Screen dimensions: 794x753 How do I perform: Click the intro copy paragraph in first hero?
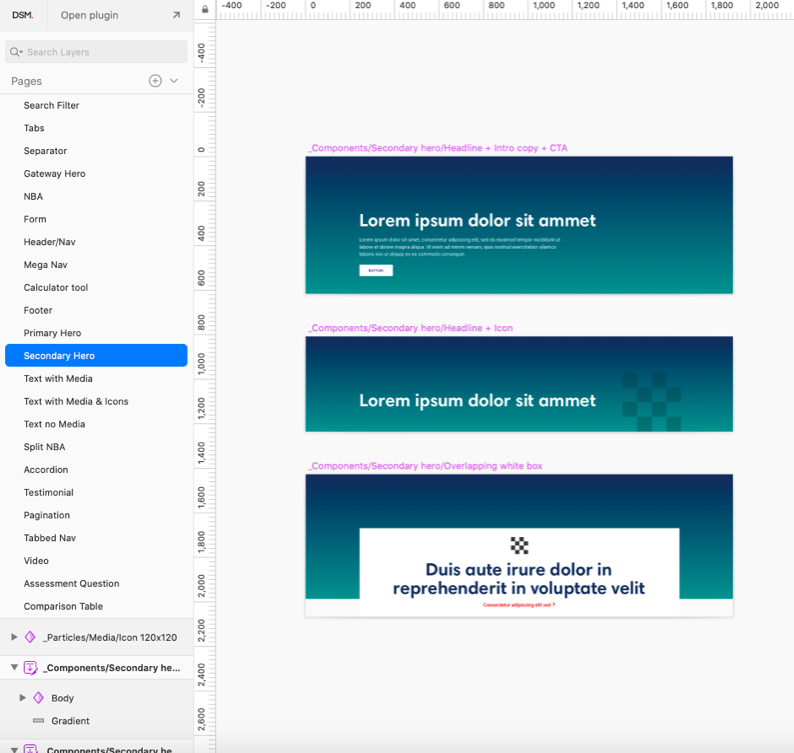[460, 247]
